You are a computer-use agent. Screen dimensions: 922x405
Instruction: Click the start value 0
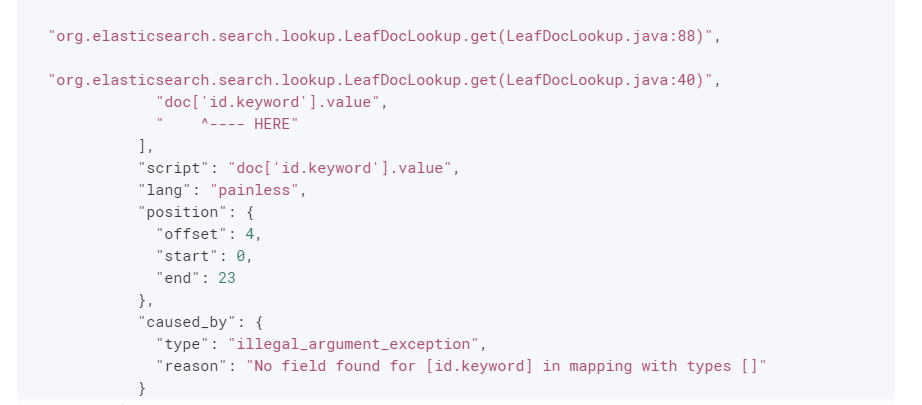[x=240, y=256]
